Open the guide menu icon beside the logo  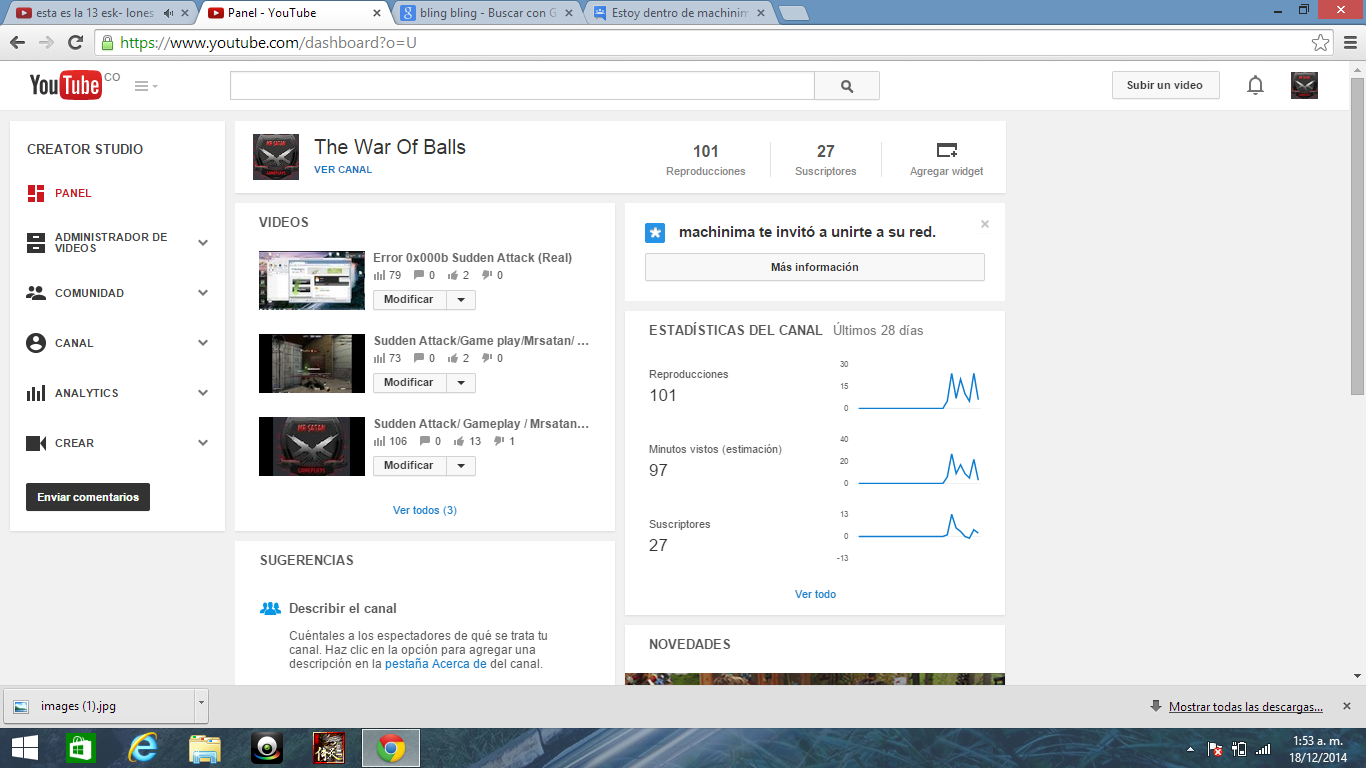click(146, 86)
